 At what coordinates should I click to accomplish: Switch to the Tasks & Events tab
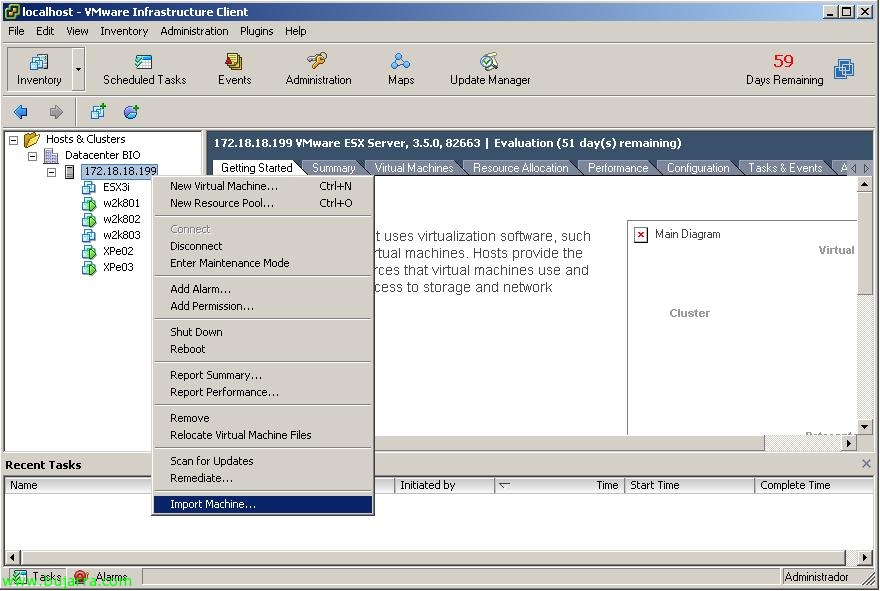785,168
